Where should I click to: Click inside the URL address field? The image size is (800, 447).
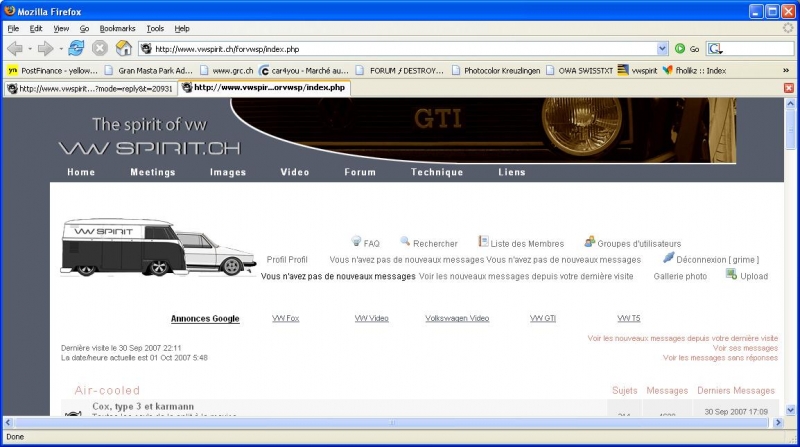coord(400,48)
